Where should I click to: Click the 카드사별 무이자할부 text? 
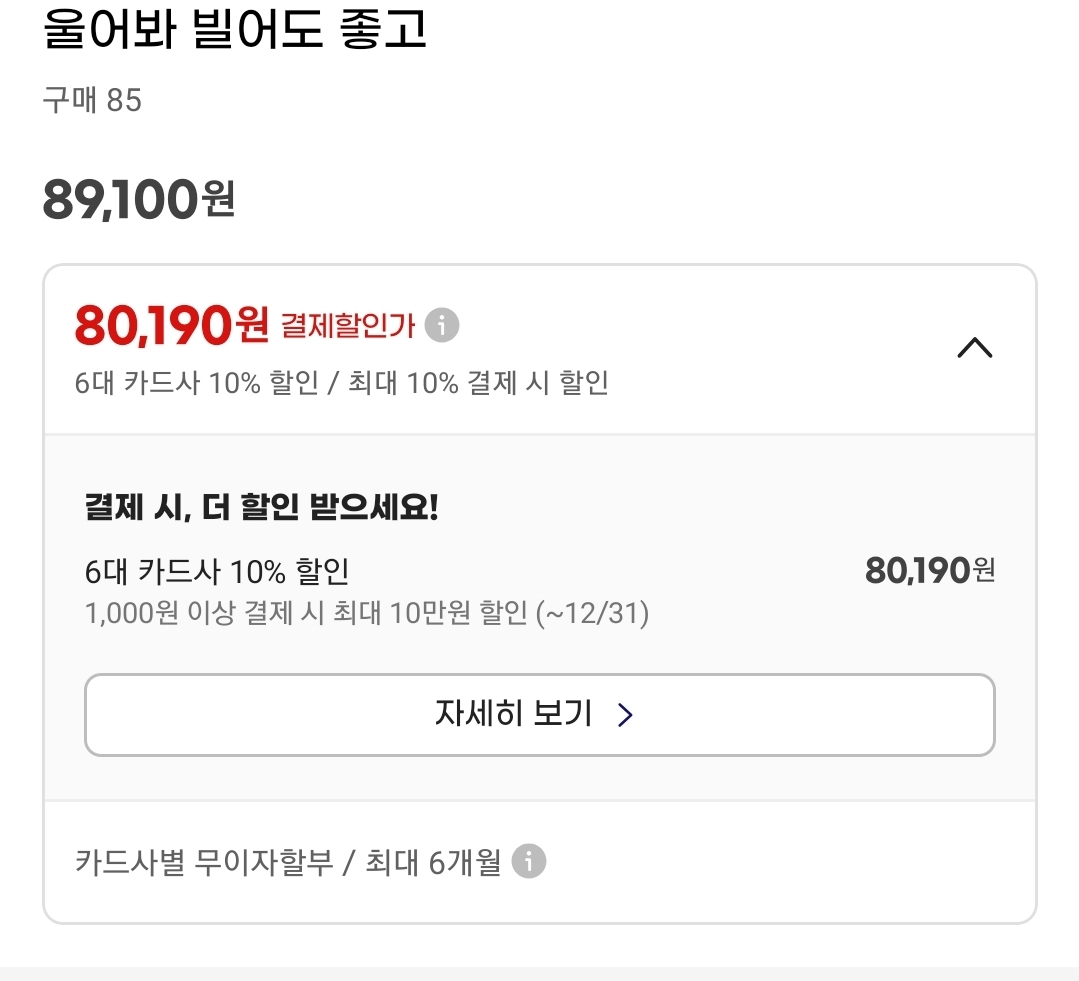[204, 862]
